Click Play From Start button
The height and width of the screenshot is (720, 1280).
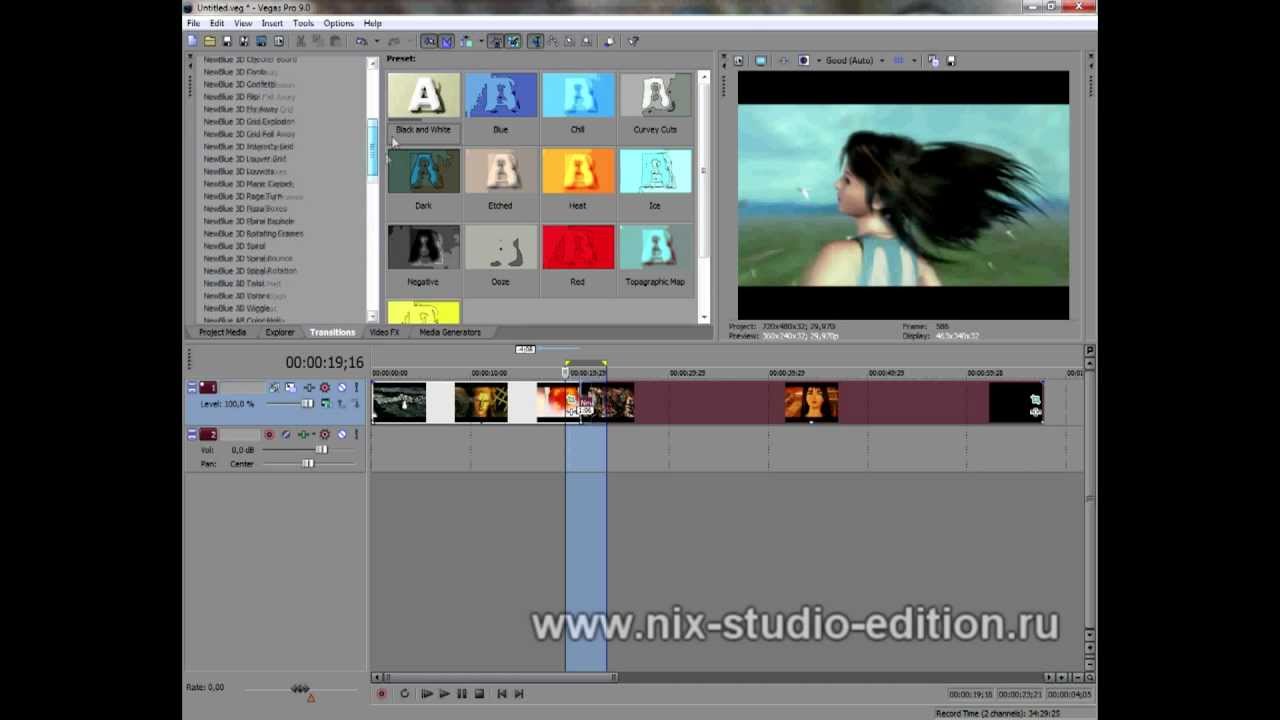[x=427, y=693]
